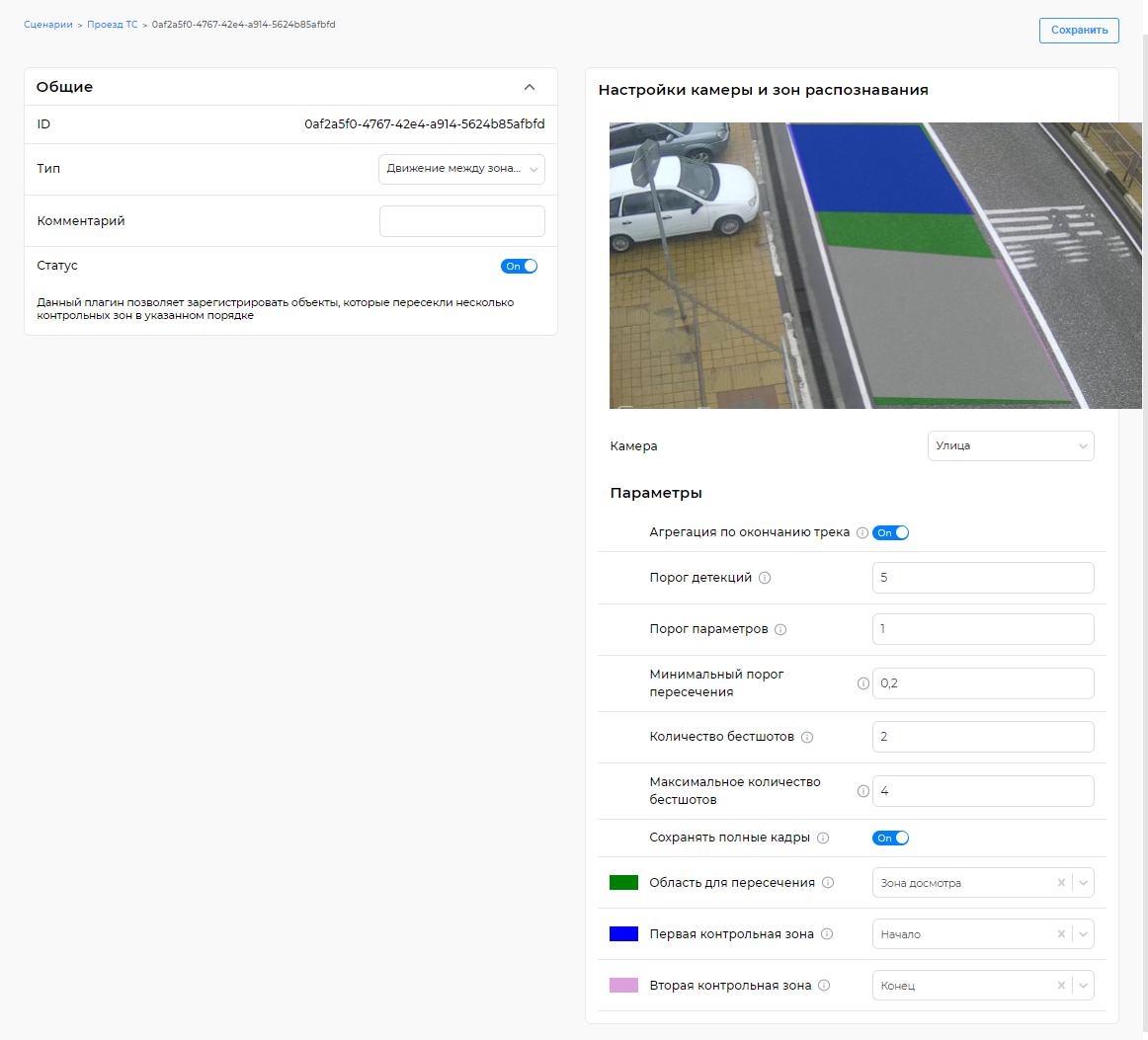This screenshot has width=1148, height=1040.
Task: Click info icon beside Порог параметров
Action: tap(780, 629)
